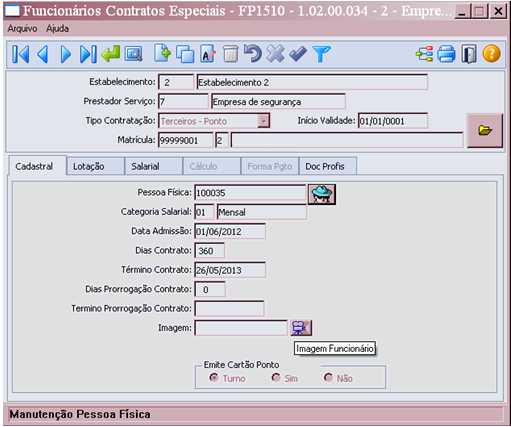Click the Término Contrato date field
511x427 pixels.
click(230, 270)
